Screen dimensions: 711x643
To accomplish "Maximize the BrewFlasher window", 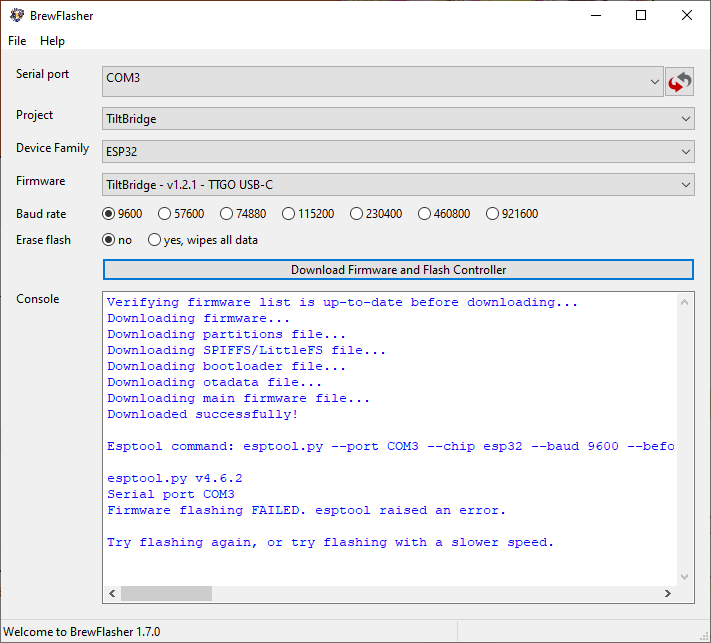I will [x=641, y=15].
